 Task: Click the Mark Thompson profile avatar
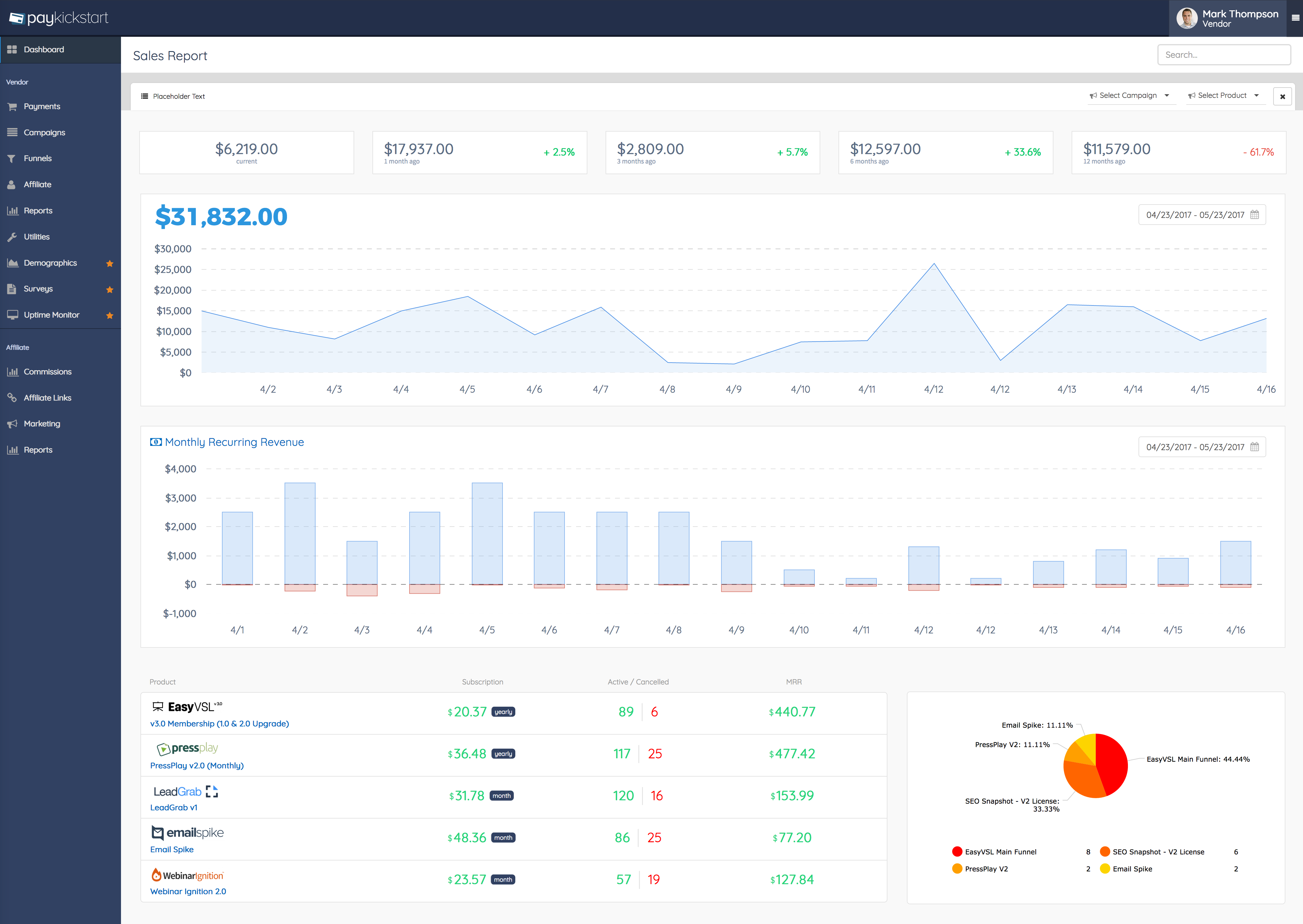(1187, 18)
